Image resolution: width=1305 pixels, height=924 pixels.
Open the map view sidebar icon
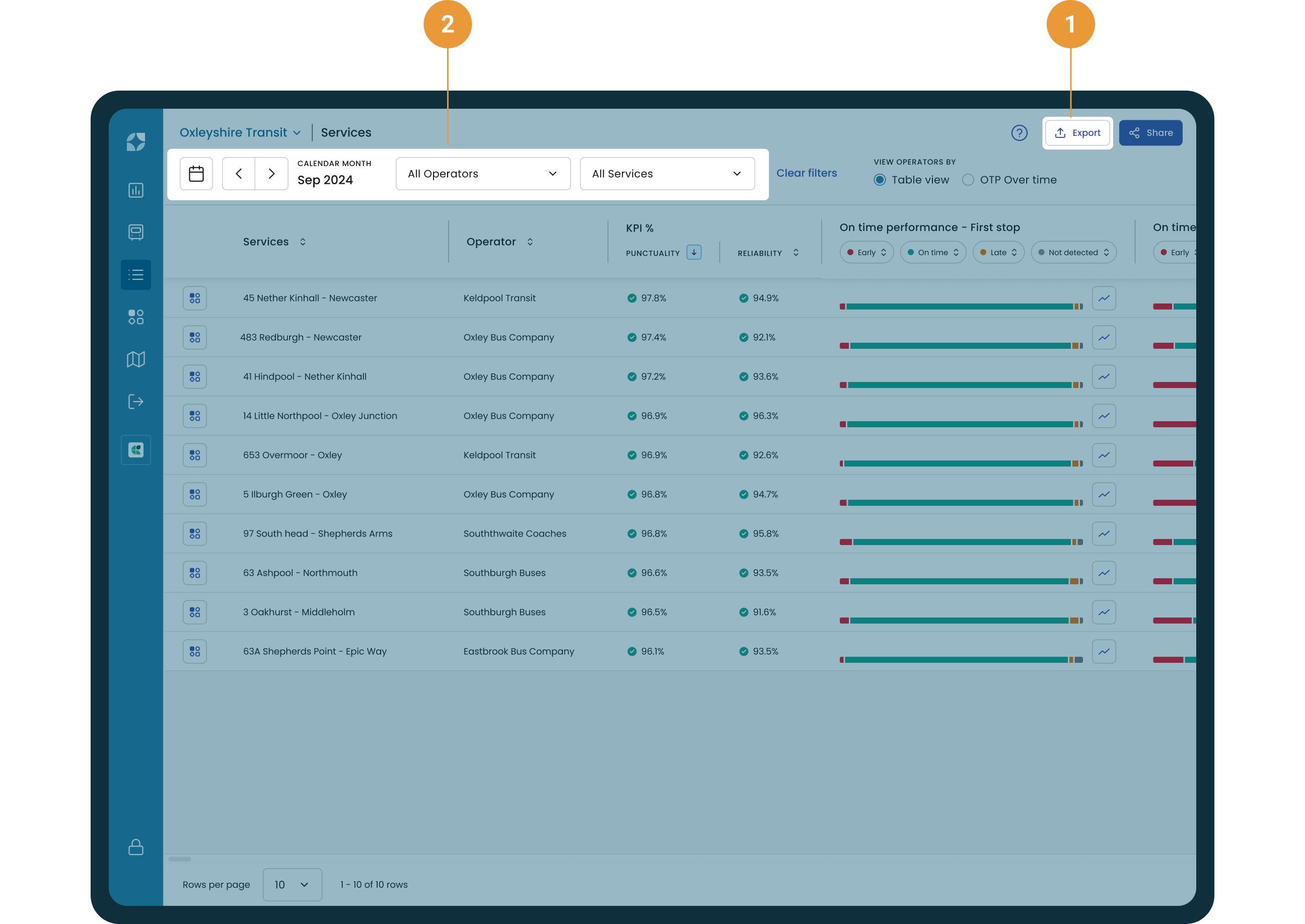(135, 359)
